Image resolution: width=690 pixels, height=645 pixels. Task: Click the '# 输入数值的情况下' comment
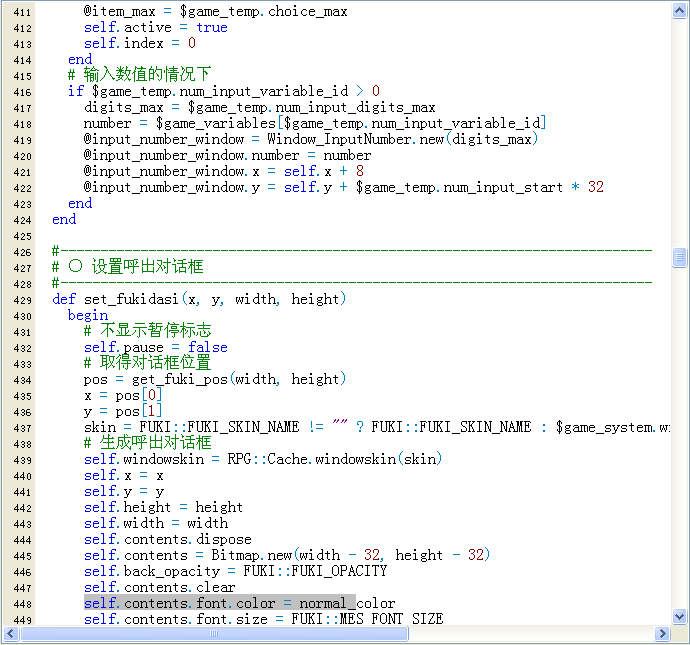click(139, 74)
